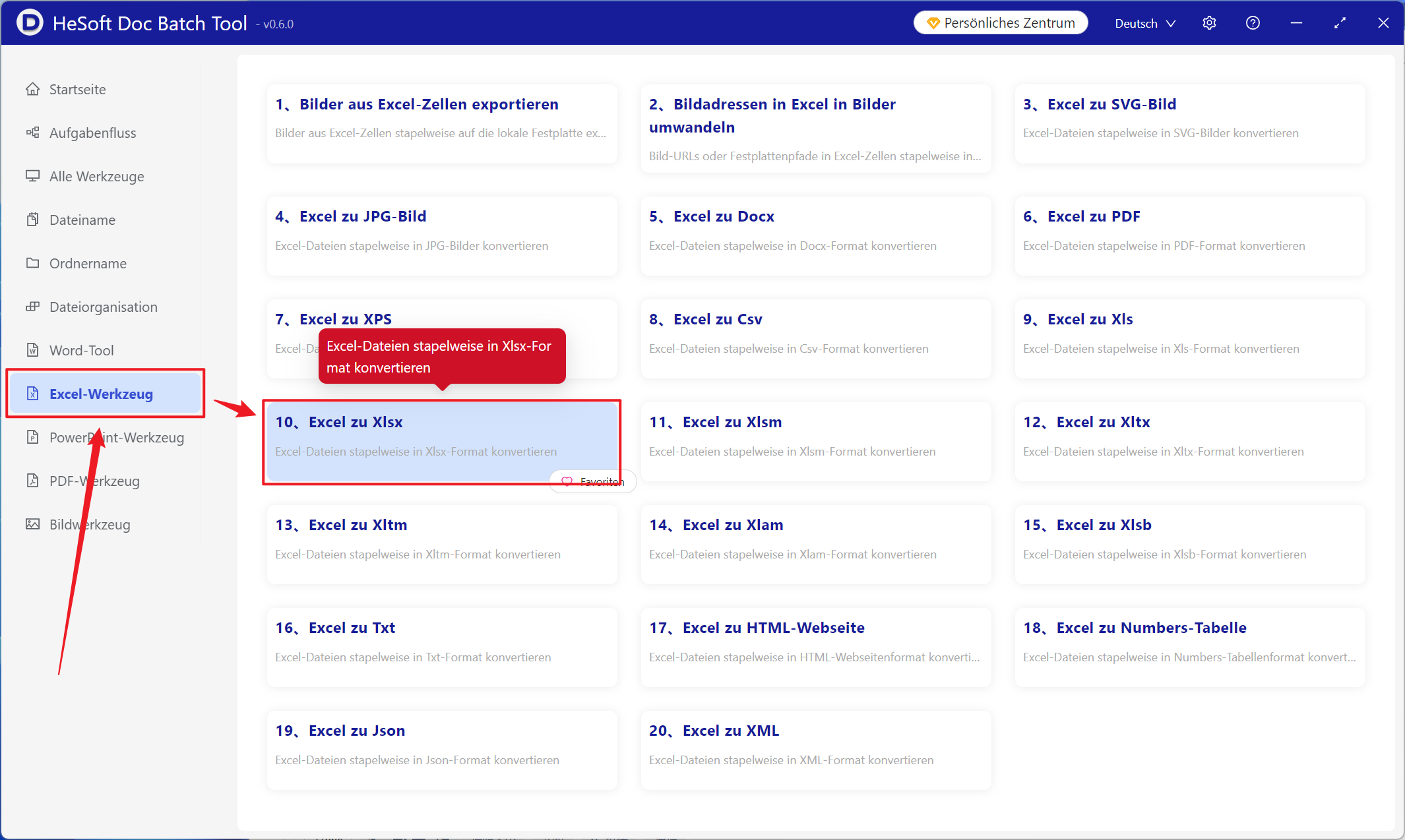Click the diamond icon in Persönliches Zentrum
This screenshot has height=840, width=1405.
[x=933, y=23]
